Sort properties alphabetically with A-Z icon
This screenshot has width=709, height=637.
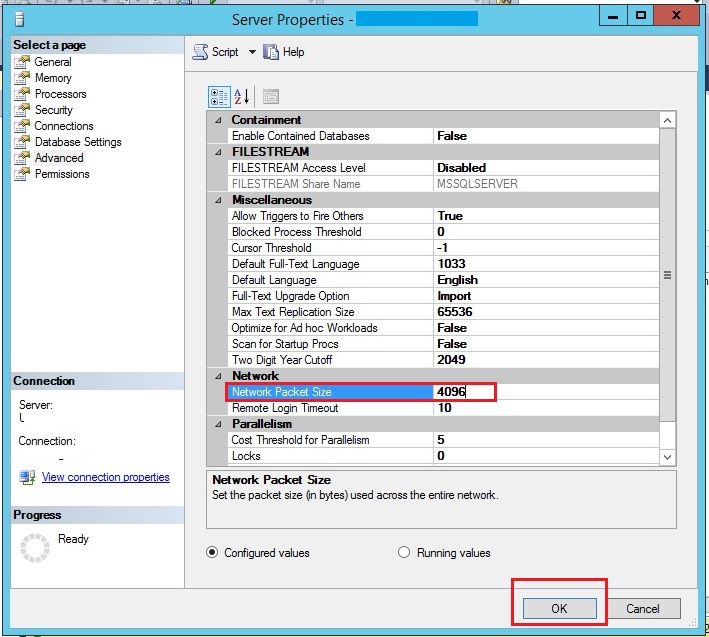(x=242, y=96)
